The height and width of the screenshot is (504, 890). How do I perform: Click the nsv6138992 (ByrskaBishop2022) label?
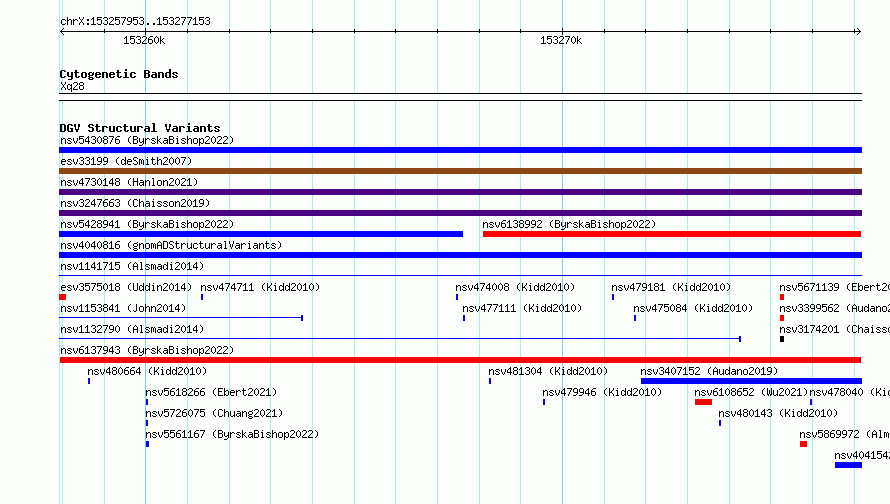[569, 224]
